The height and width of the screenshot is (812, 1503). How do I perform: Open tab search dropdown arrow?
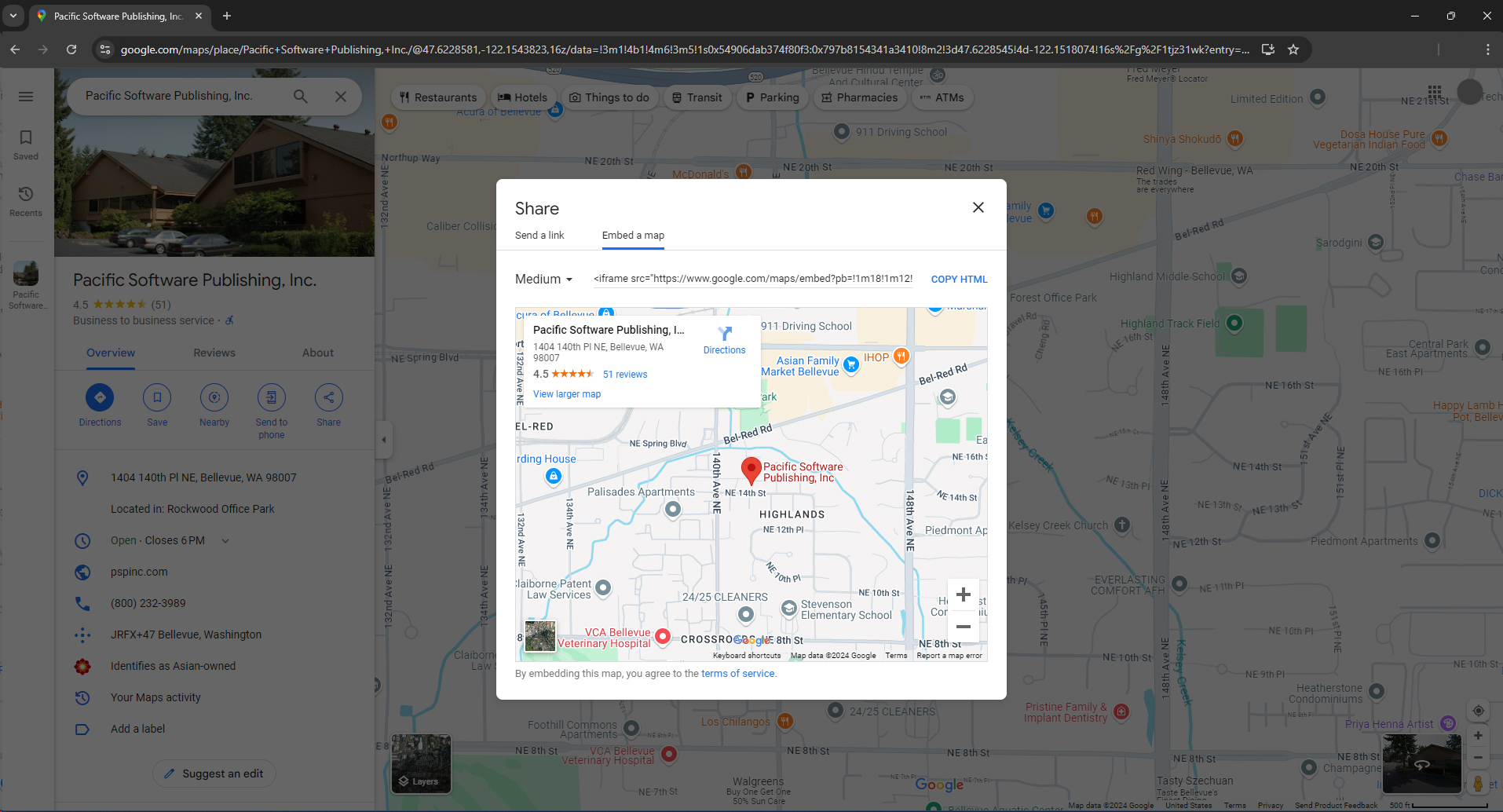(13, 16)
